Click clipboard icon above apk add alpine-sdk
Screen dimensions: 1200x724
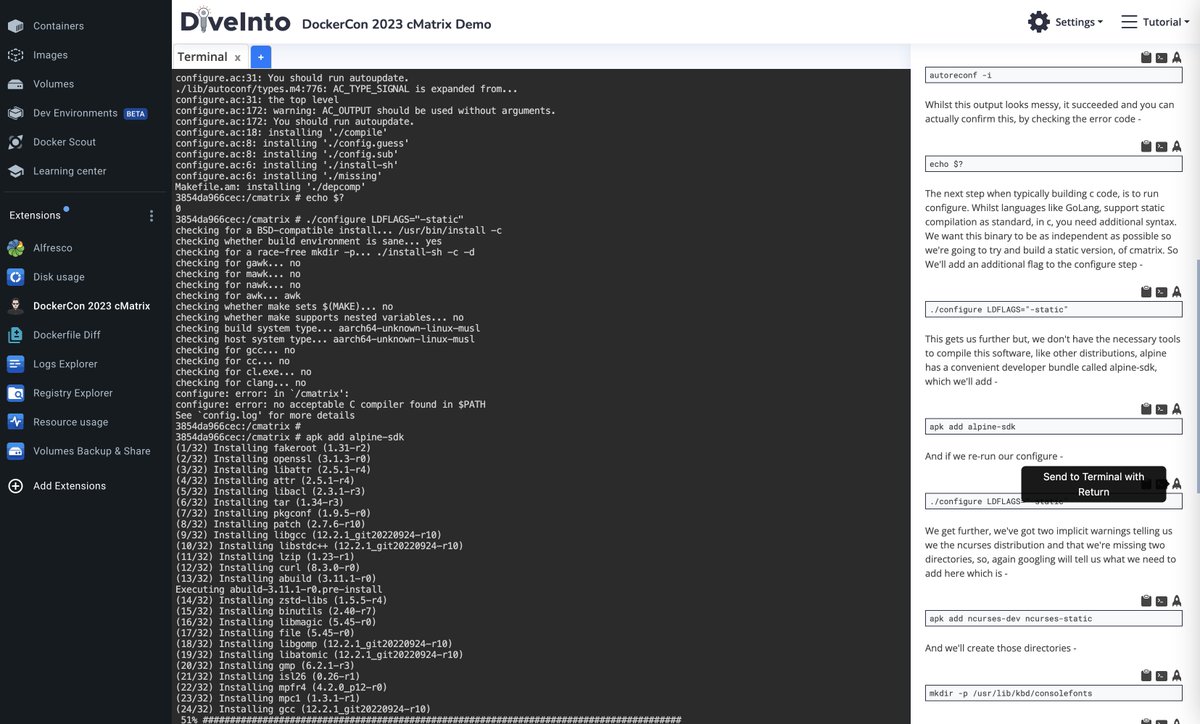point(1146,409)
